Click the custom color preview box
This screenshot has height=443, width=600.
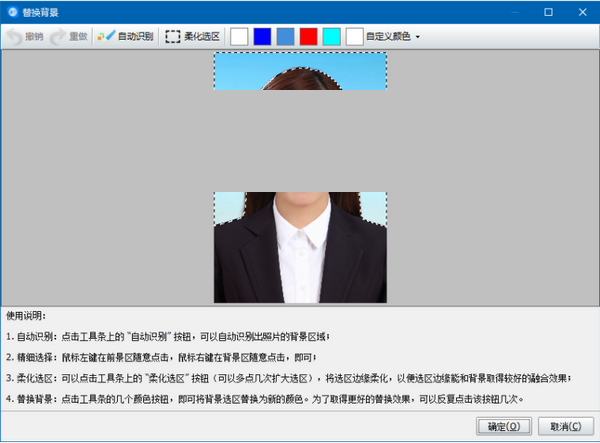tap(355, 37)
